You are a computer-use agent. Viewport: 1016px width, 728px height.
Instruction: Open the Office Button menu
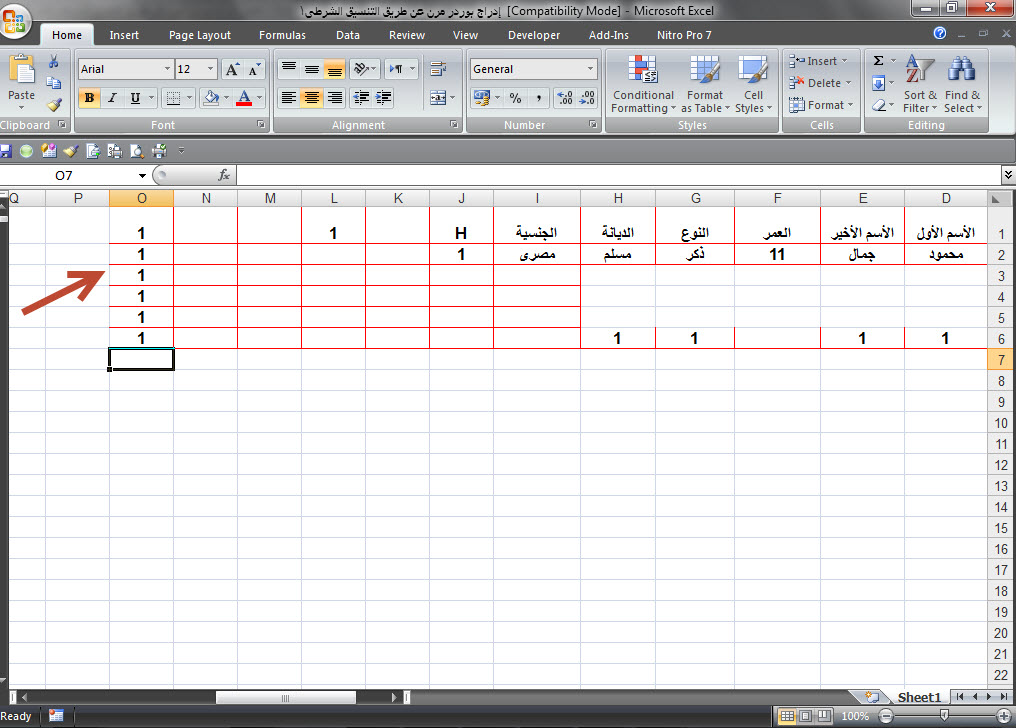14,21
